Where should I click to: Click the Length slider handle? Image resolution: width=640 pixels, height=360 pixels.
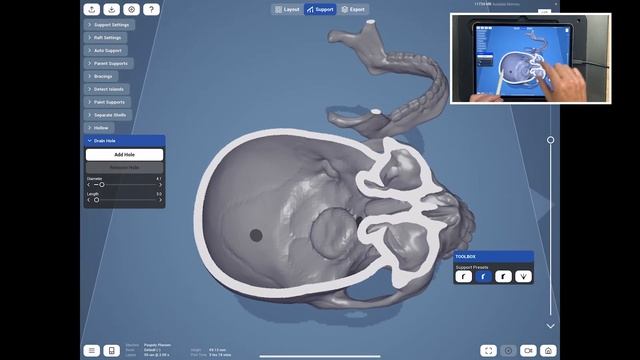96,200
